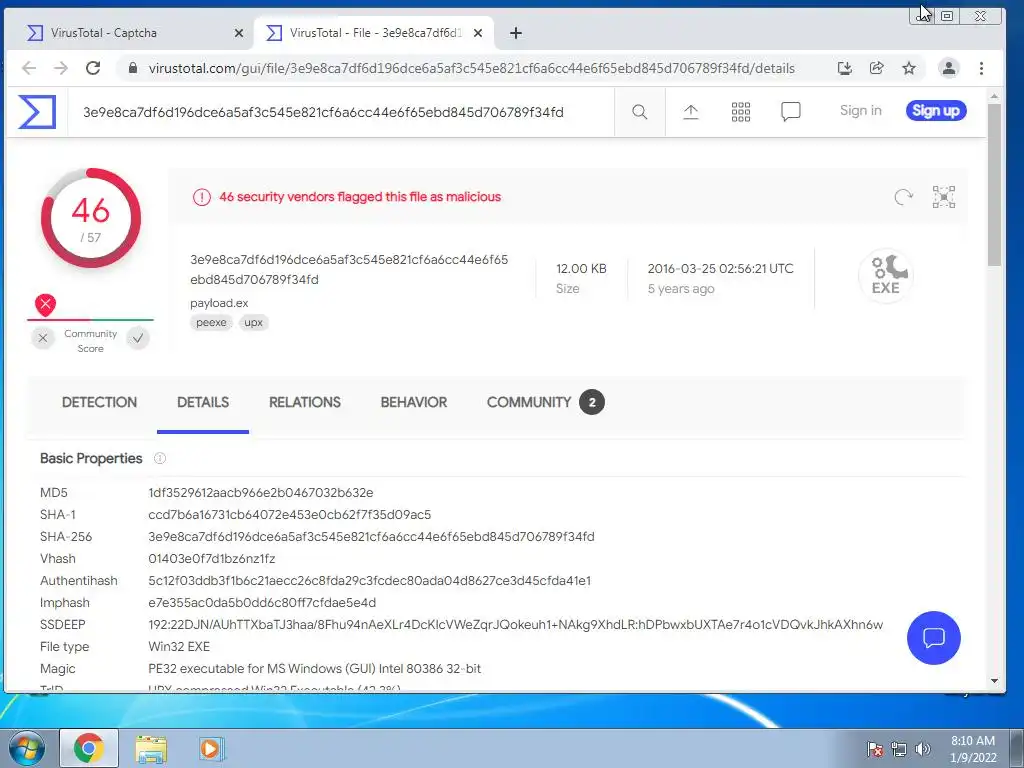The image size is (1024, 768).
Task: Reload the page in Chrome
Action: (x=93, y=68)
